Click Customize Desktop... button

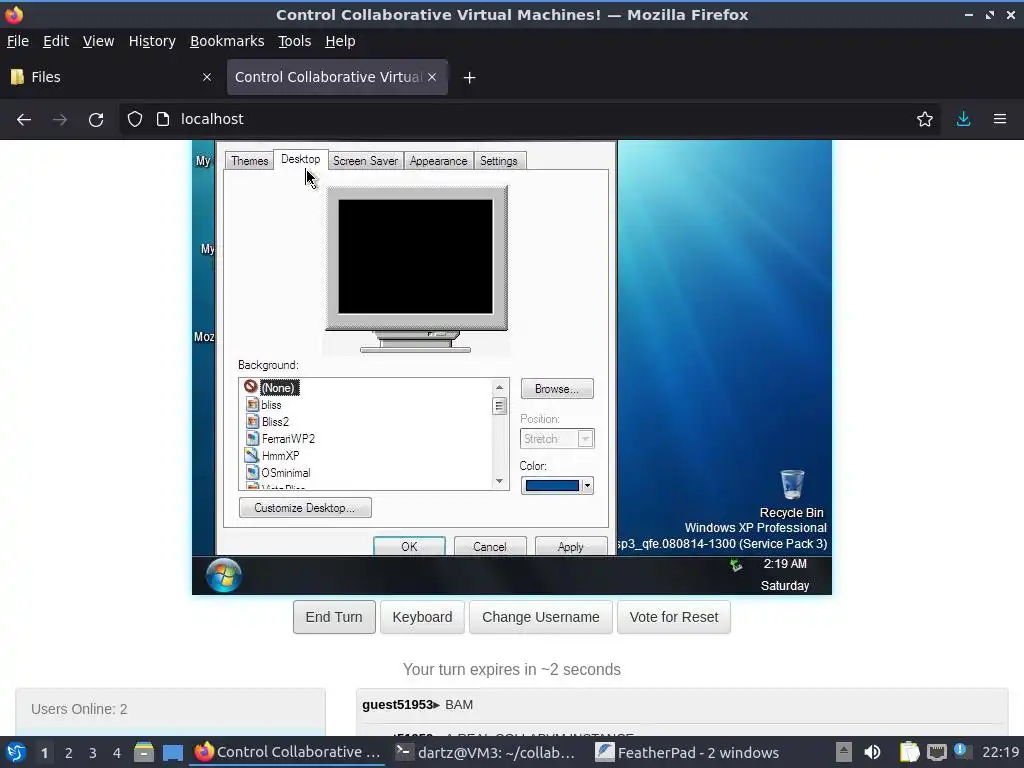click(x=305, y=507)
